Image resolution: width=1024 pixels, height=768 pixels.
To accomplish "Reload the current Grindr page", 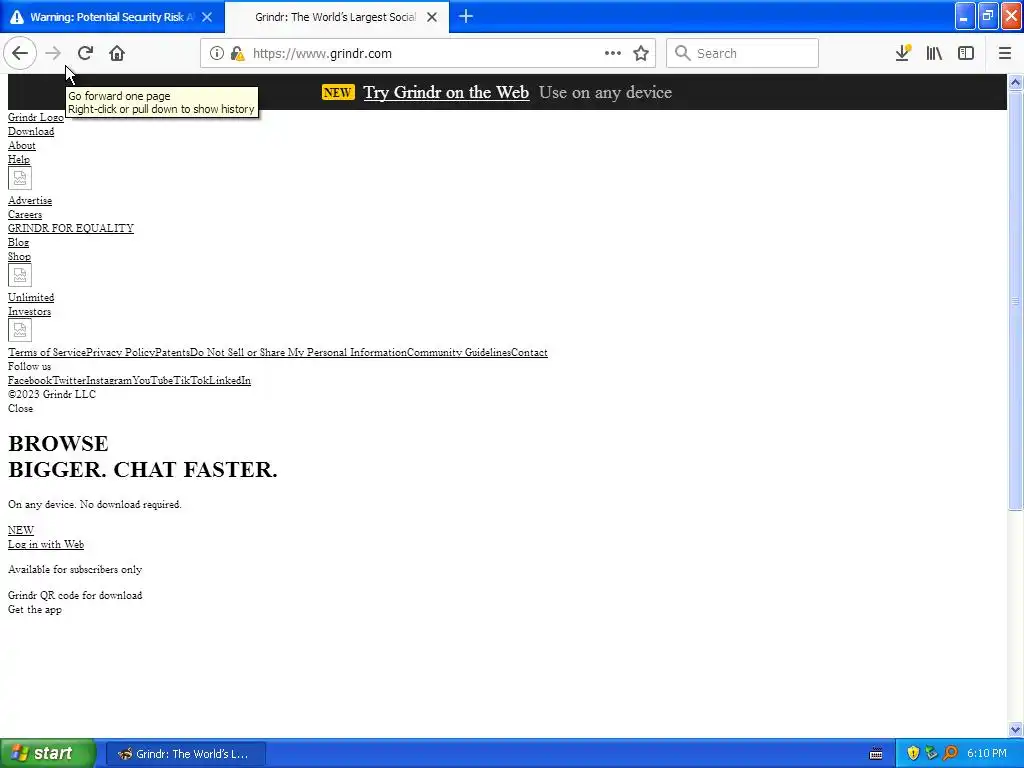I will click(85, 53).
